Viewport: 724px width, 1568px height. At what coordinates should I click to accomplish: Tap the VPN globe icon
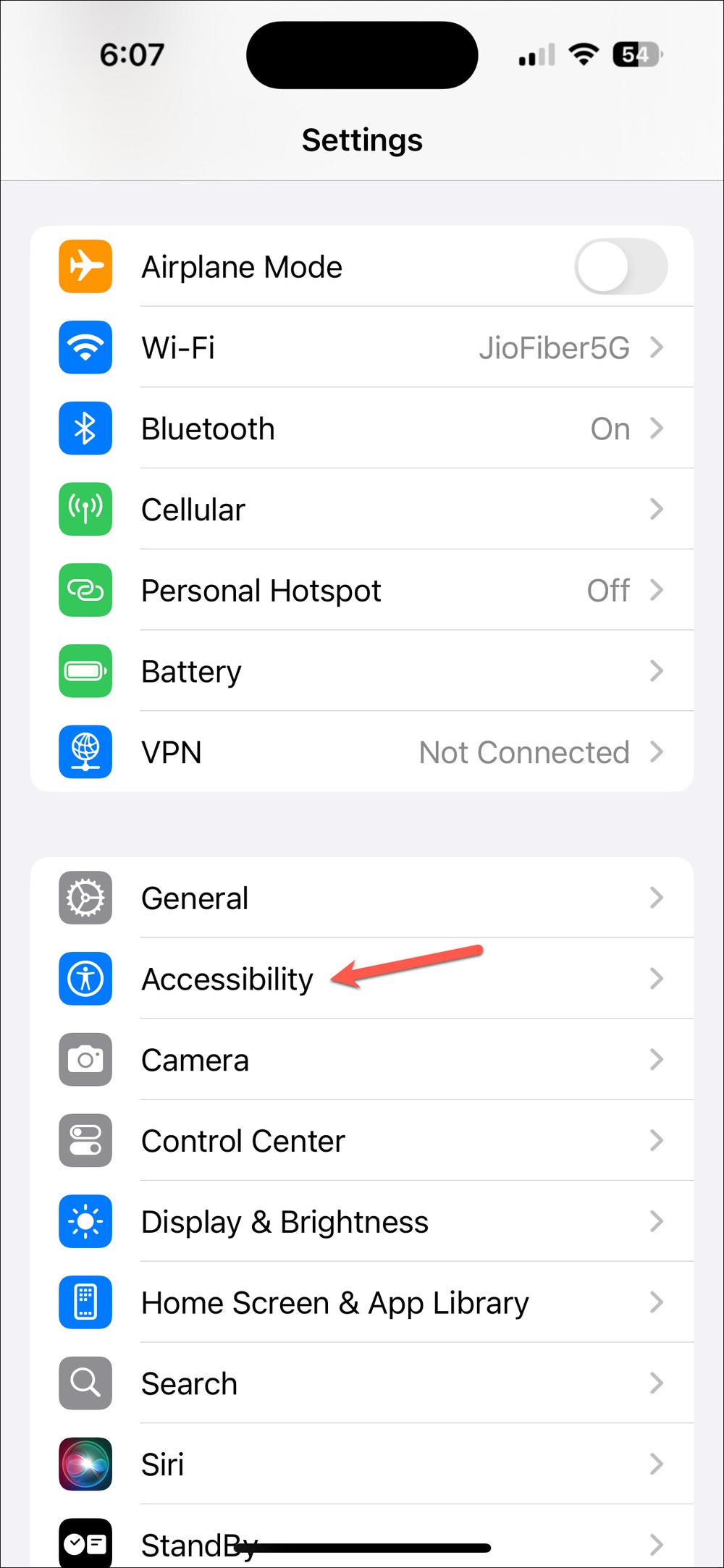(85, 752)
